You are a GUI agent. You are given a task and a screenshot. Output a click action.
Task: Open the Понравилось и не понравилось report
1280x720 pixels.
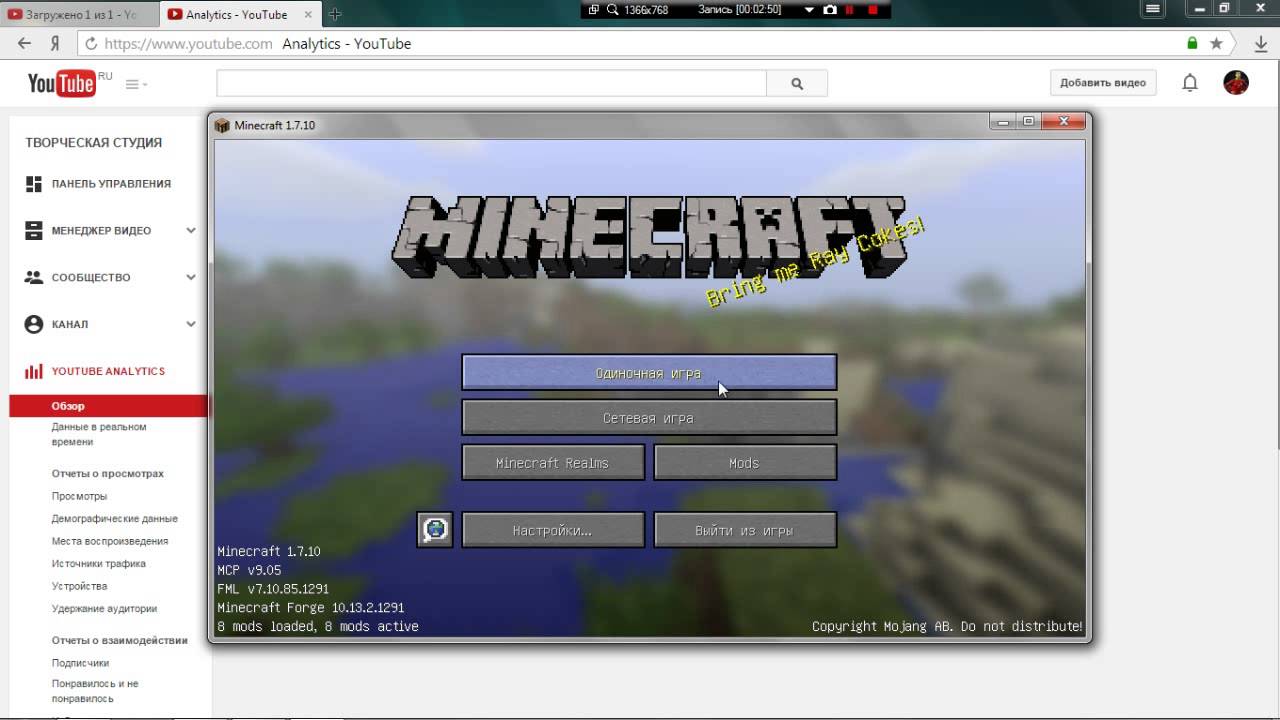(x=95, y=691)
